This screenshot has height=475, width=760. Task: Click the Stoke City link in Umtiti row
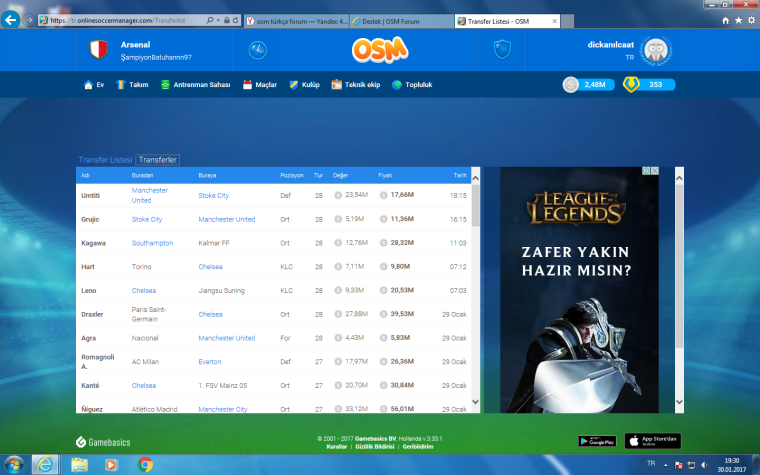213,195
